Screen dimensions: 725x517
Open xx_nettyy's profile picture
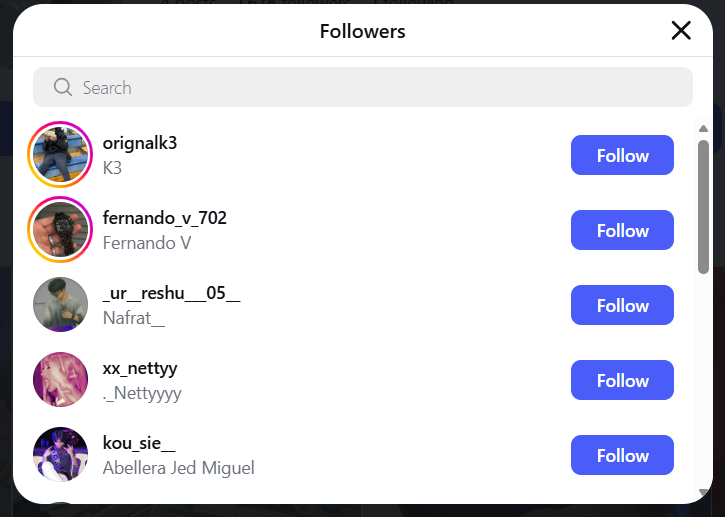[60, 380]
